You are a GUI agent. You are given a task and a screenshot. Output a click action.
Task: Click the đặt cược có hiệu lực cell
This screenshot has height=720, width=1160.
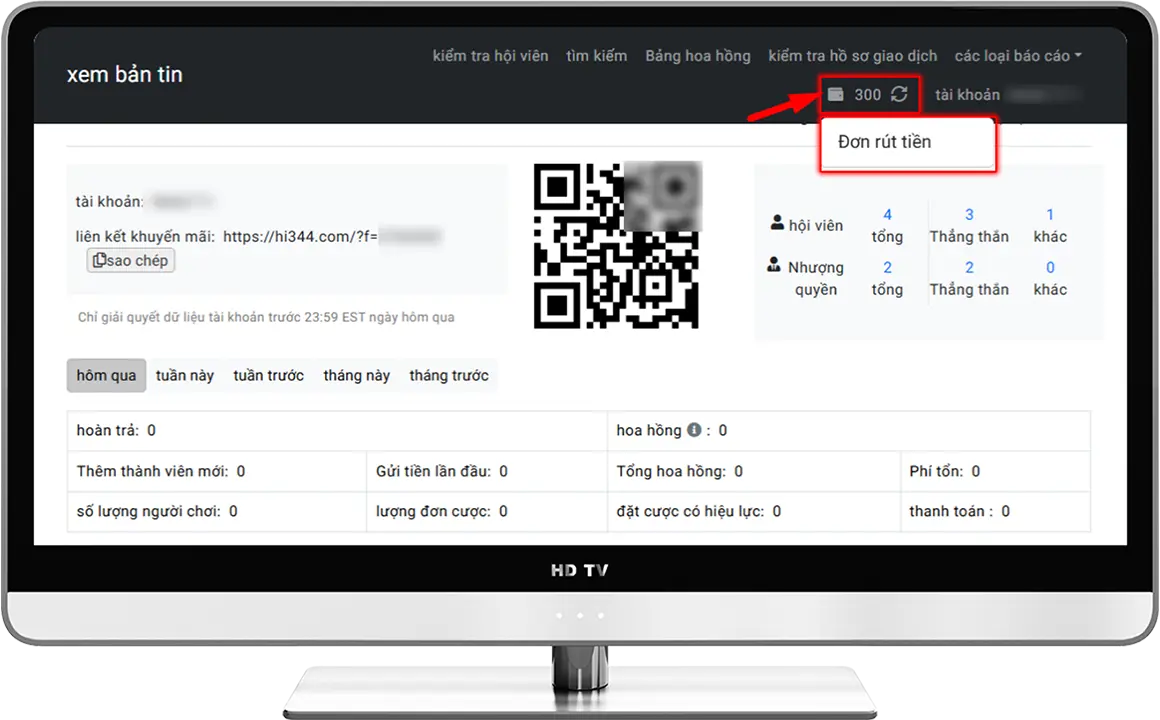[x=754, y=511]
